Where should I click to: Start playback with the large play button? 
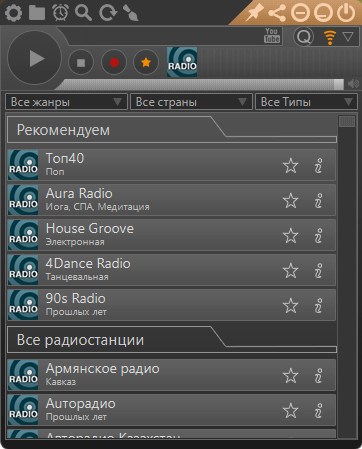pyautogui.click(x=34, y=58)
